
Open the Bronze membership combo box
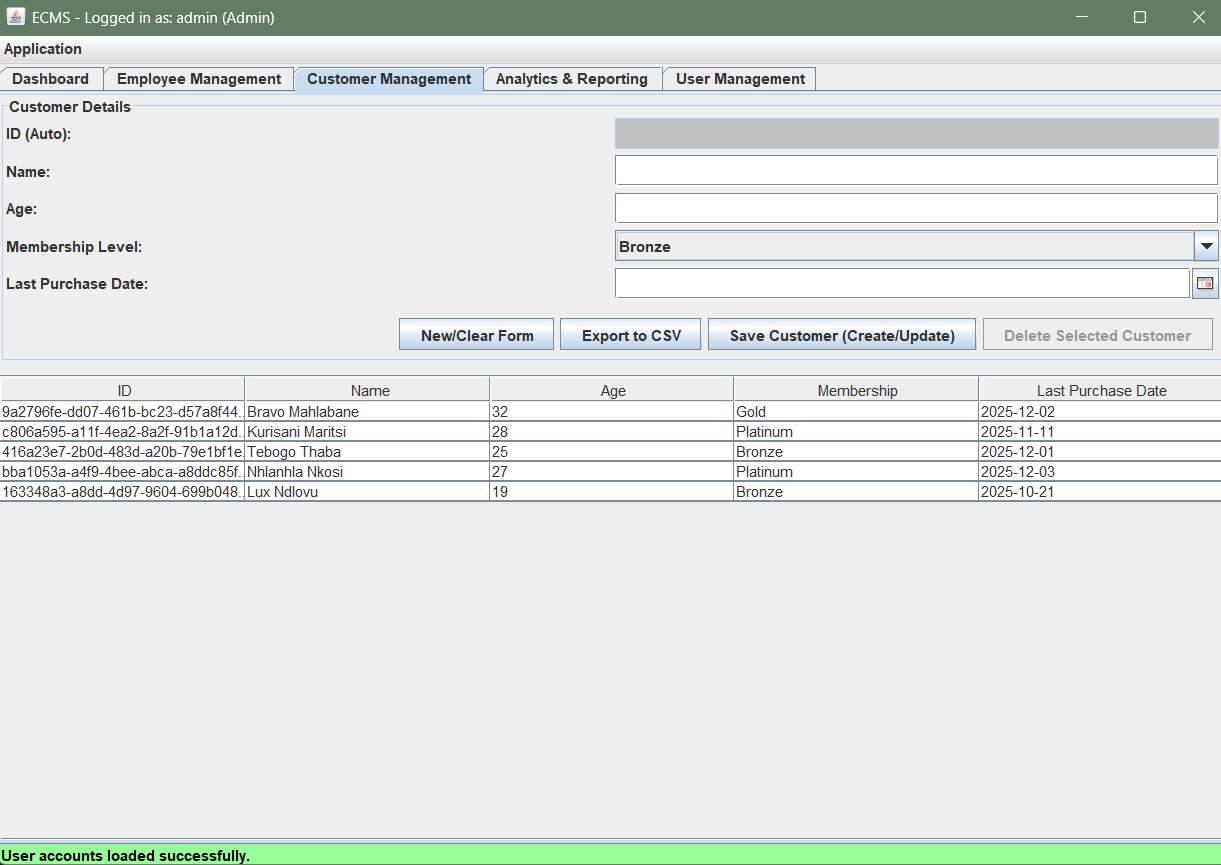[904, 246]
